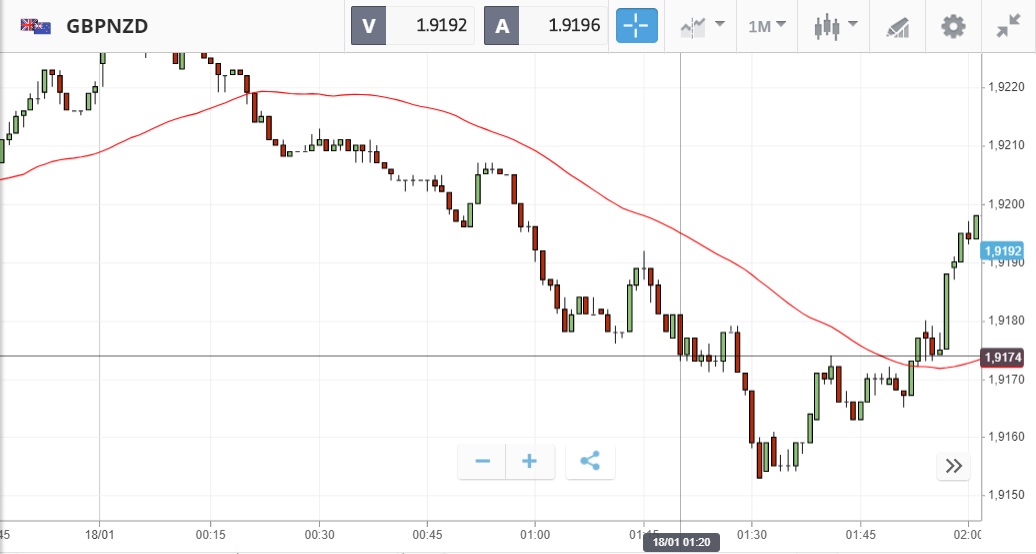Select the GBPNZD instrument name
1036x554 pixels.
click(107, 26)
